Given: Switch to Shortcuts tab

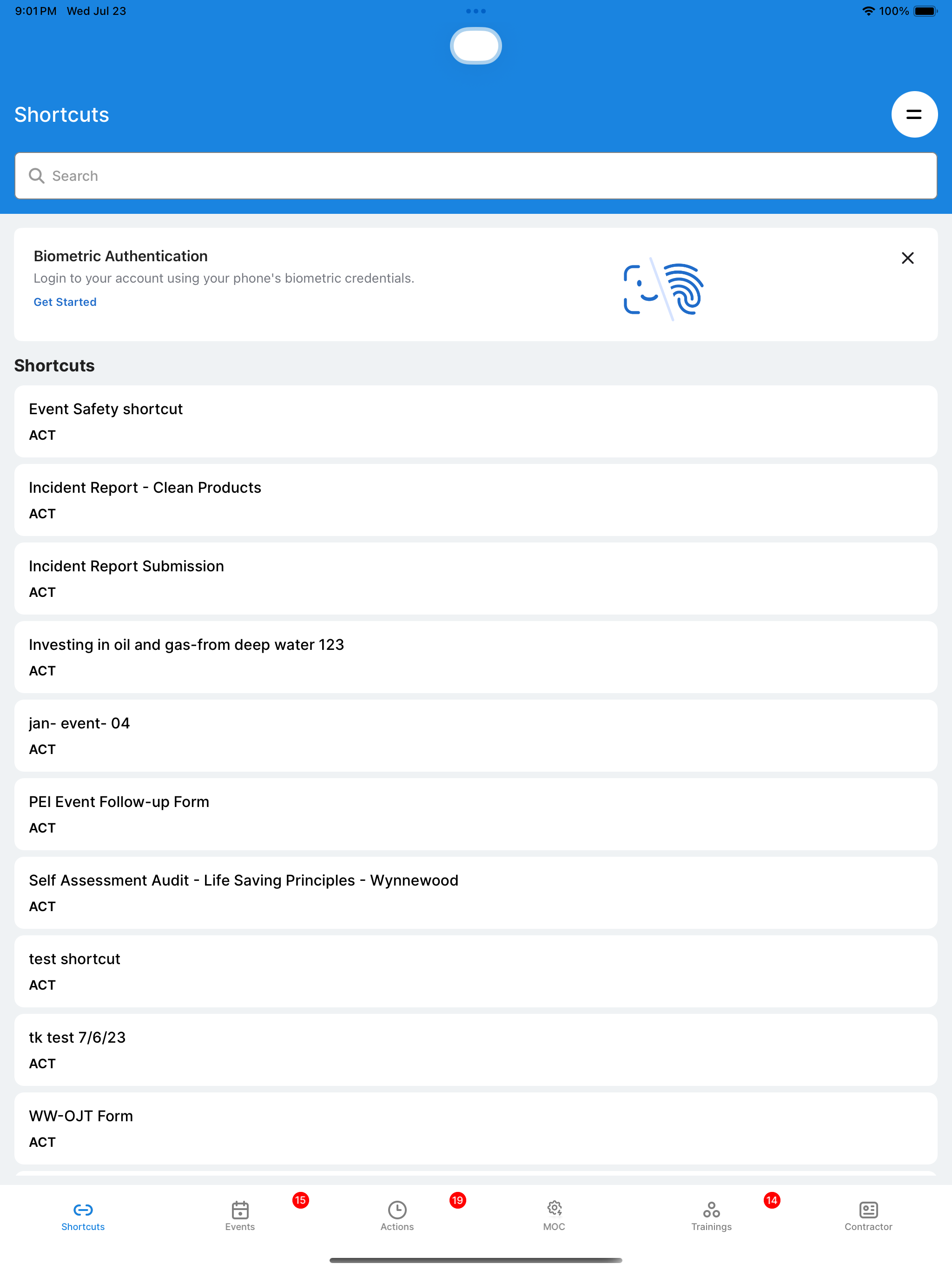Looking at the screenshot, I should (83, 1216).
